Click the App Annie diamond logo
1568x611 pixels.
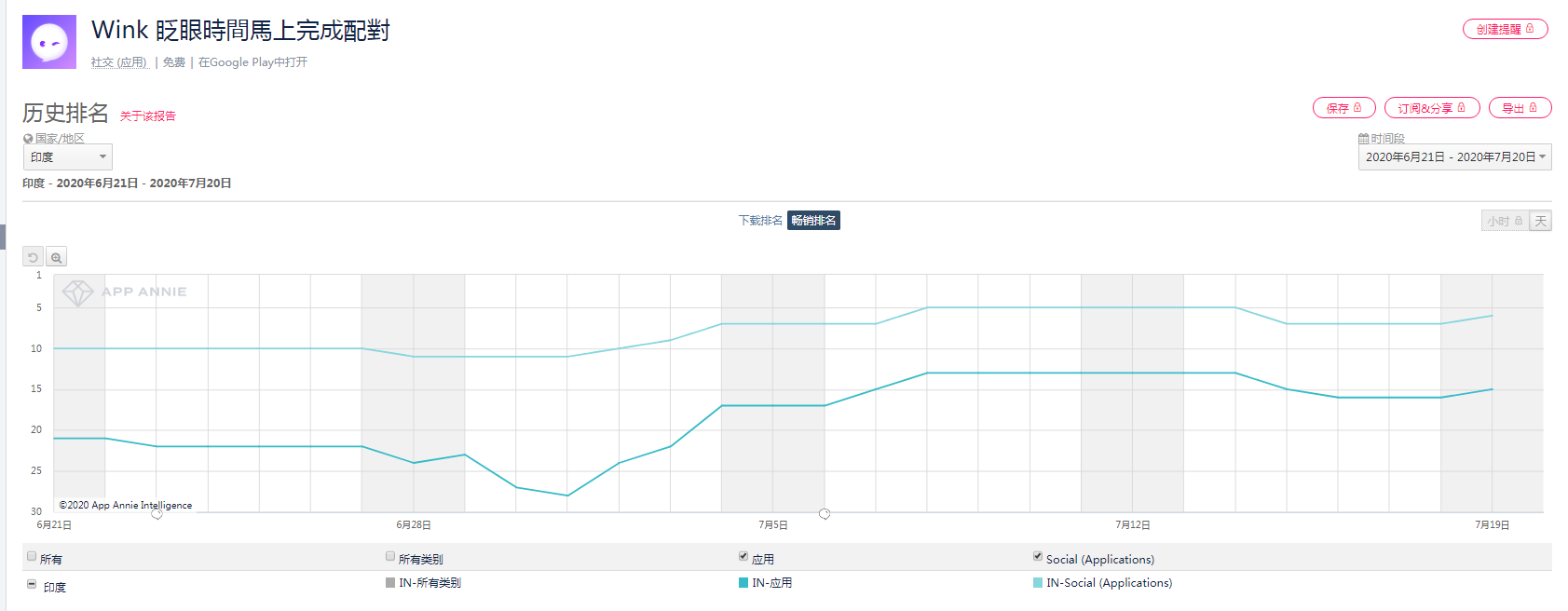[77, 292]
